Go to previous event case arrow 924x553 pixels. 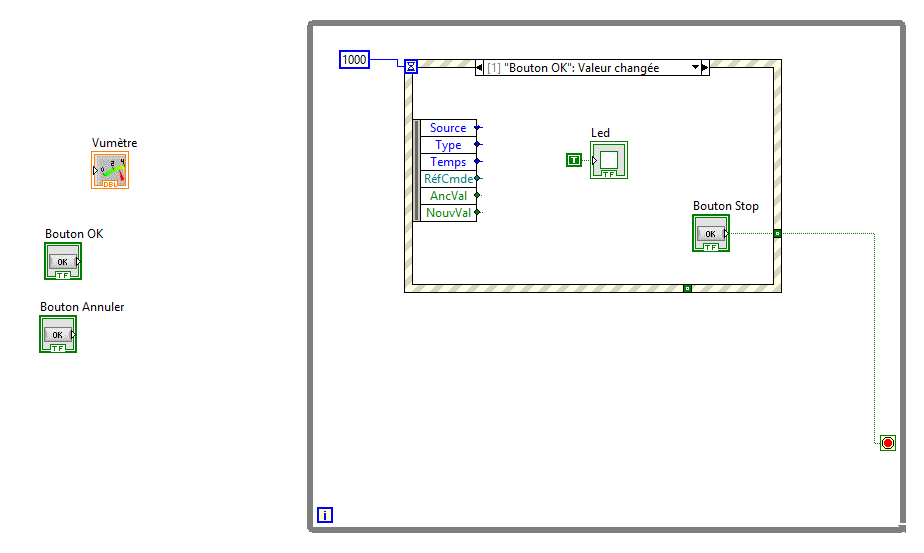pyautogui.click(x=479, y=68)
